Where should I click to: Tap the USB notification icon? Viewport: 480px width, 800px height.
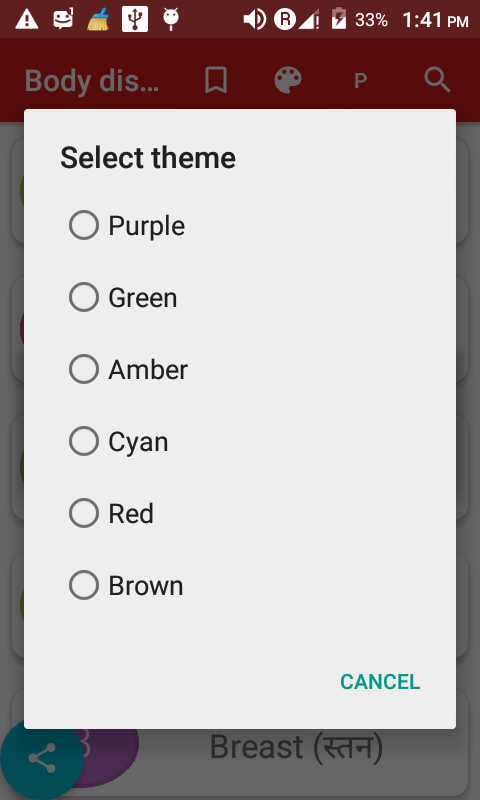(135, 19)
